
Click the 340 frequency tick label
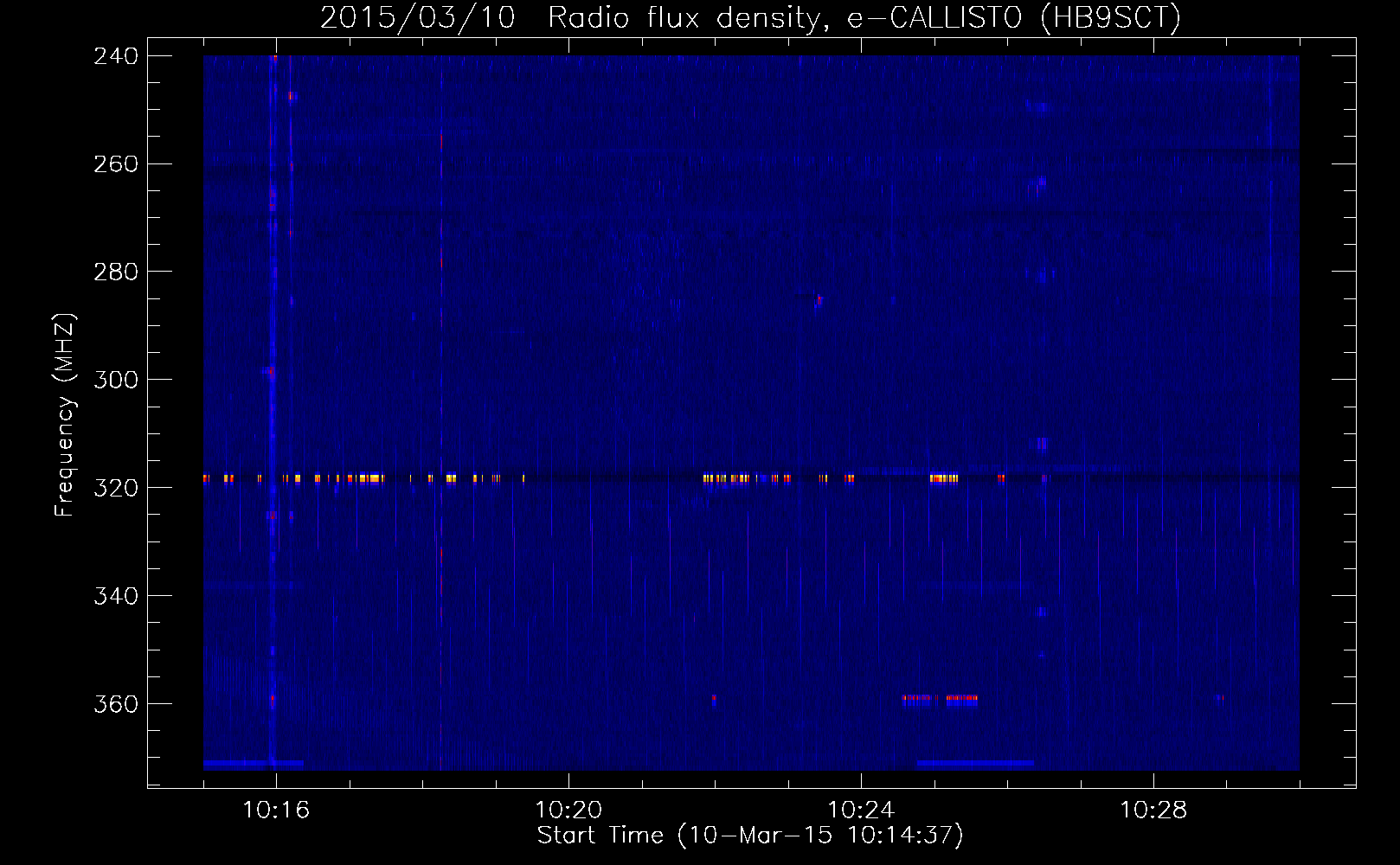[x=116, y=596]
